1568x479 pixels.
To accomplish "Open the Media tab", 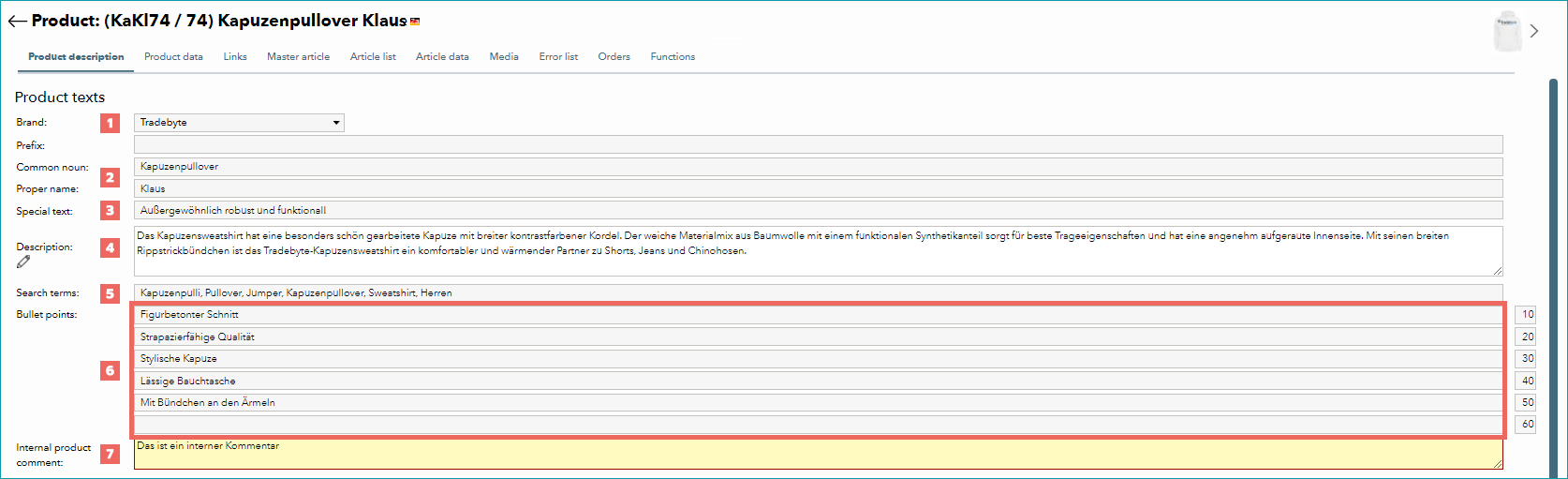I will coord(504,57).
